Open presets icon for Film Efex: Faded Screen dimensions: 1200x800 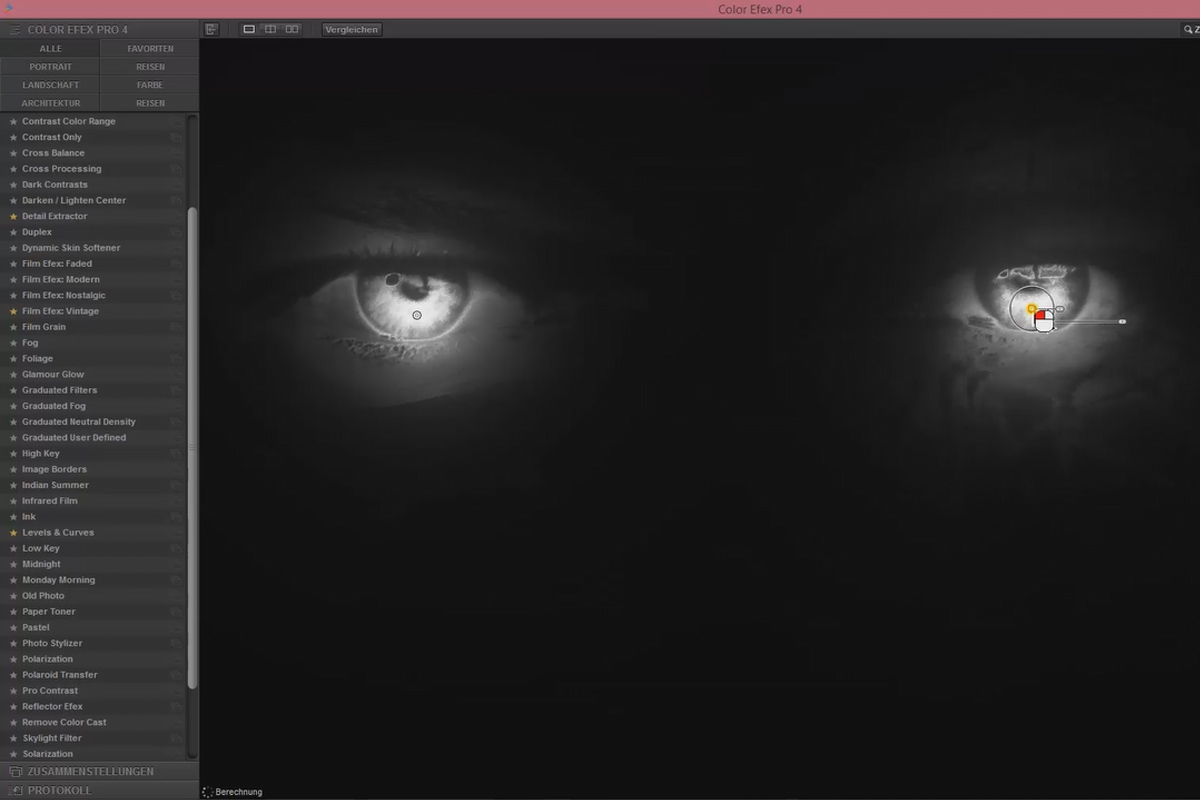pos(176,264)
